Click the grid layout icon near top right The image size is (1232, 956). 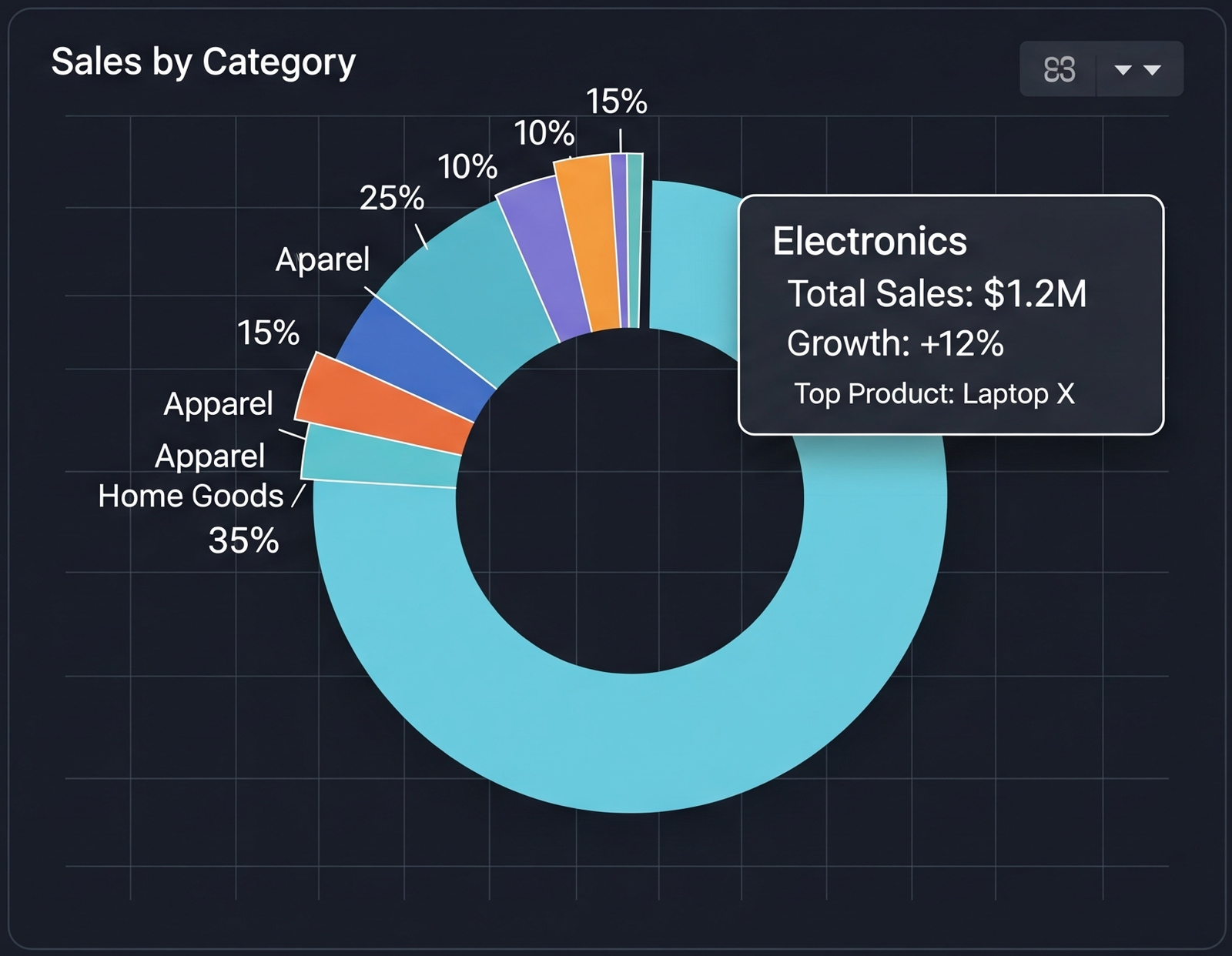coord(1060,69)
